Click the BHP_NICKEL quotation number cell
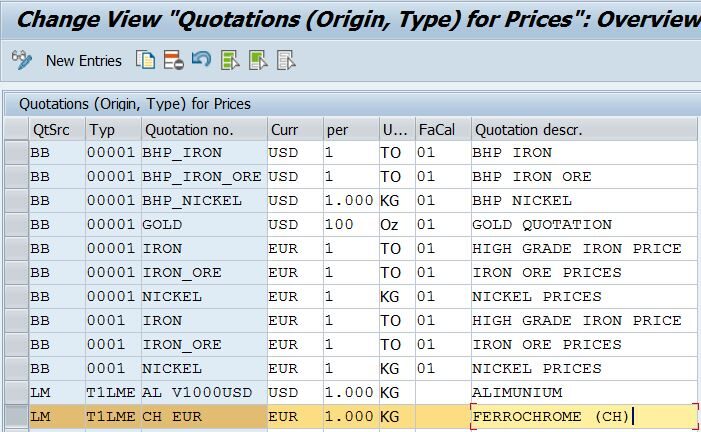This screenshot has height=432, width=701. coord(202,201)
